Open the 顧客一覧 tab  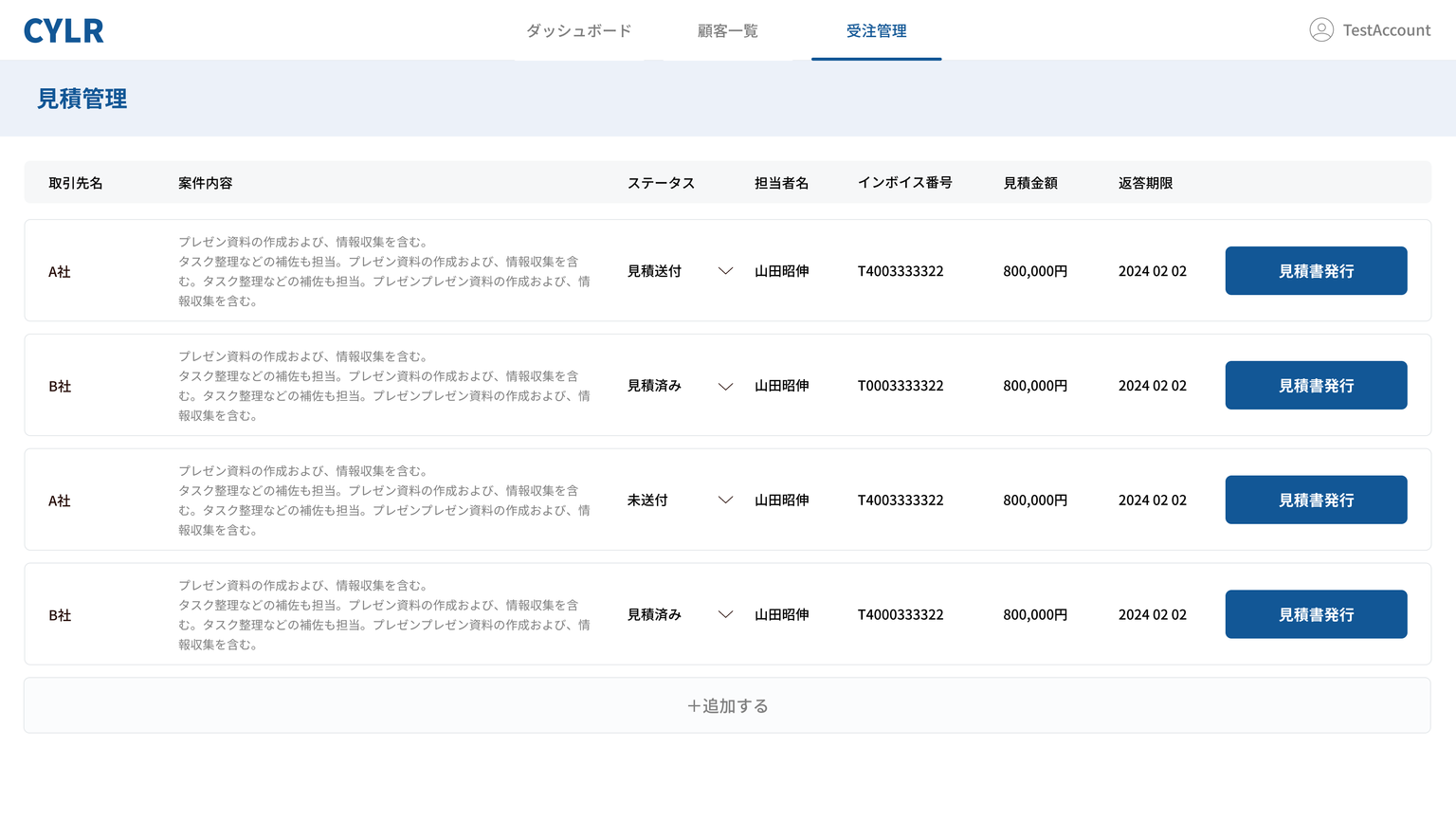(728, 30)
